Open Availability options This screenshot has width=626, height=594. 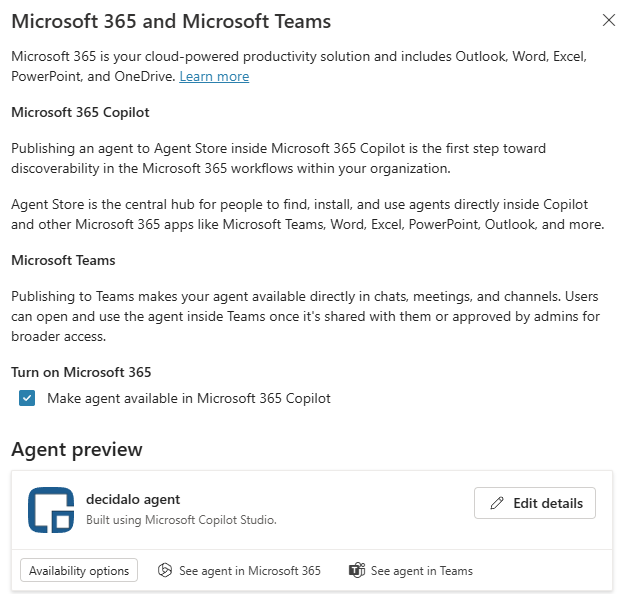tap(79, 570)
